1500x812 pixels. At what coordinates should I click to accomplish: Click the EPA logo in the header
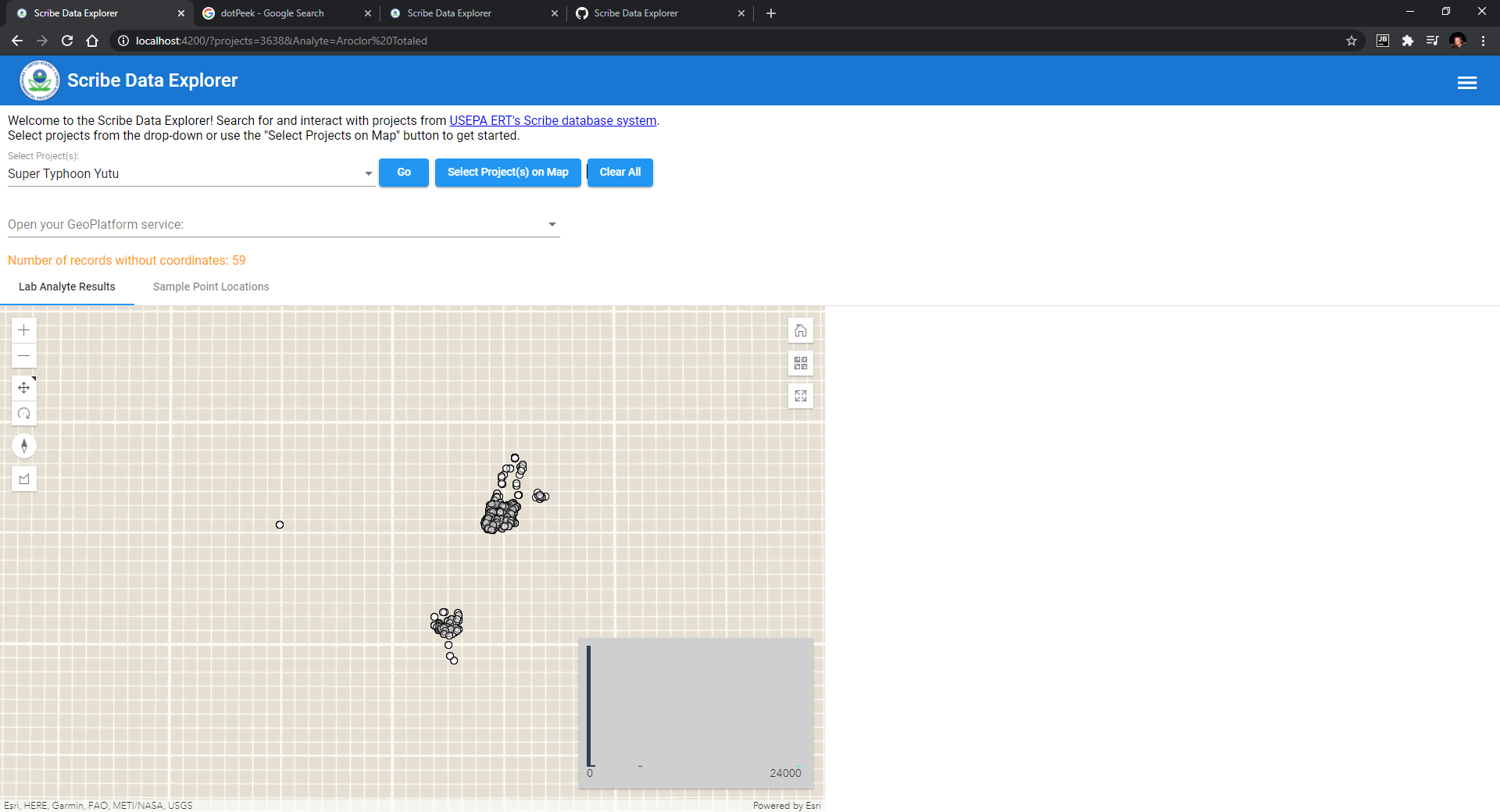(x=39, y=80)
